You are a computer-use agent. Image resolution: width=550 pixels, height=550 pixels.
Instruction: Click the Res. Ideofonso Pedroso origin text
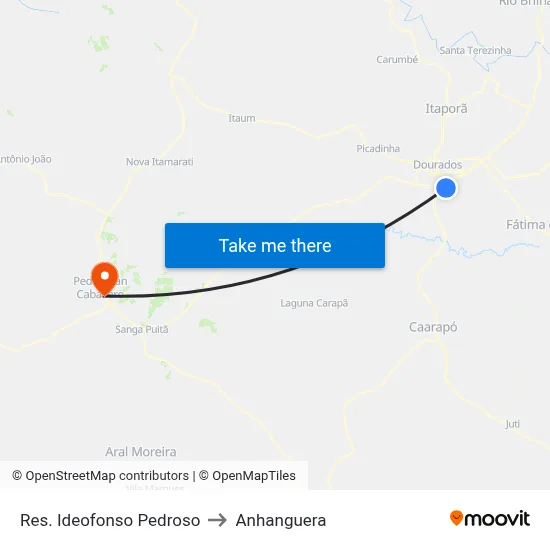click(x=110, y=520)
